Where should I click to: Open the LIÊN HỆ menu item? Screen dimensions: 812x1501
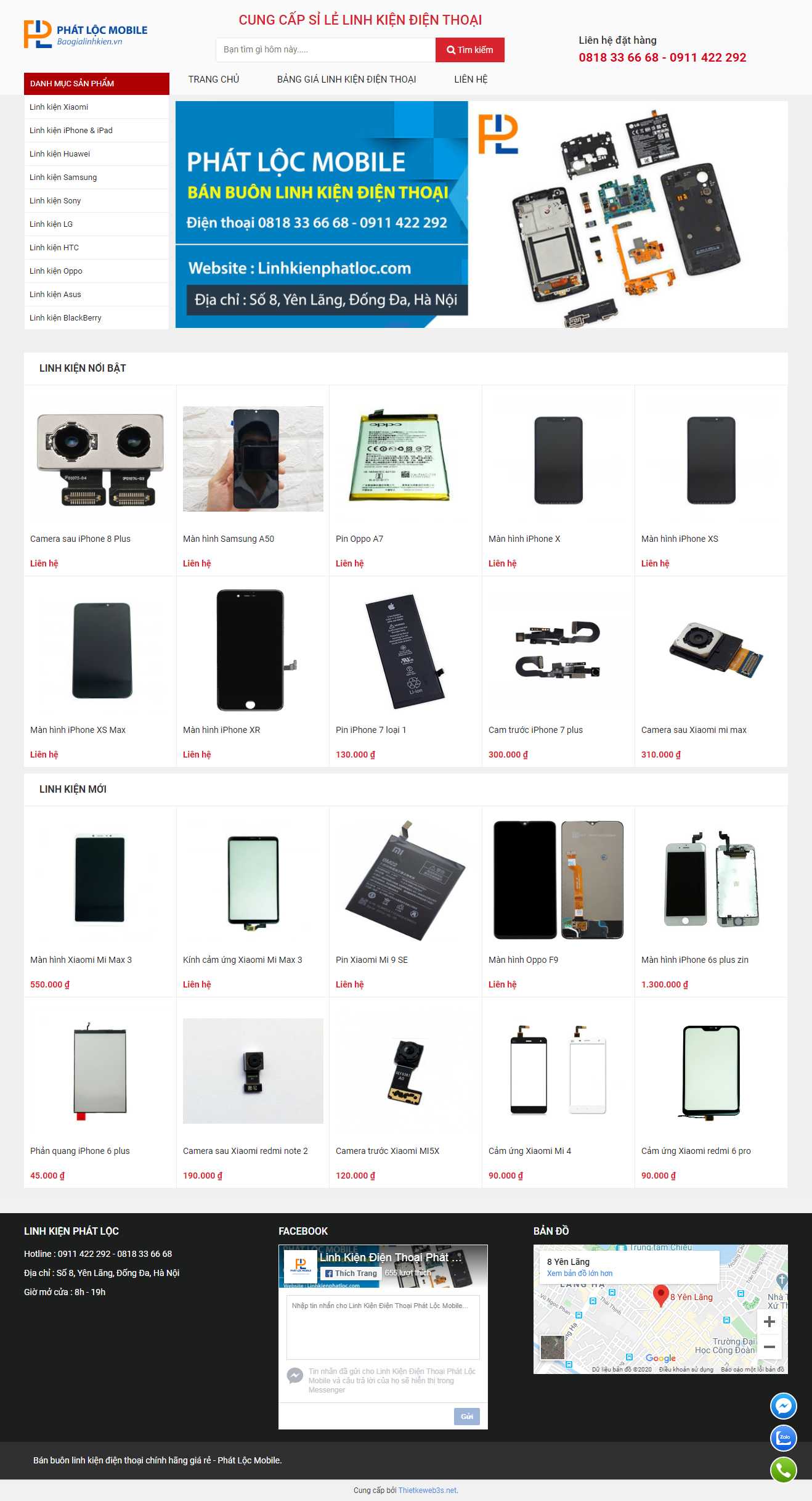click(x=471, y=79)
